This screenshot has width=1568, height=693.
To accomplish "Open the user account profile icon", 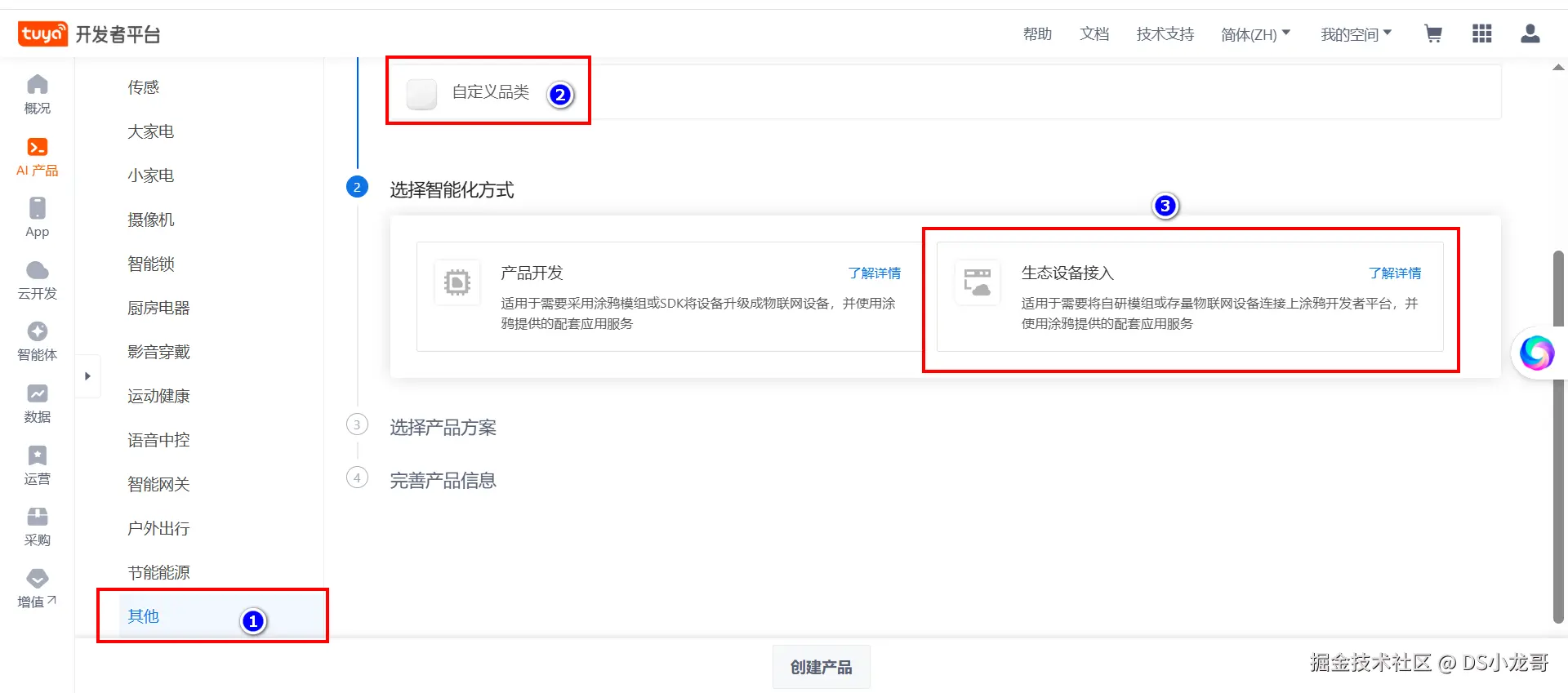I will click(1530, 33).
